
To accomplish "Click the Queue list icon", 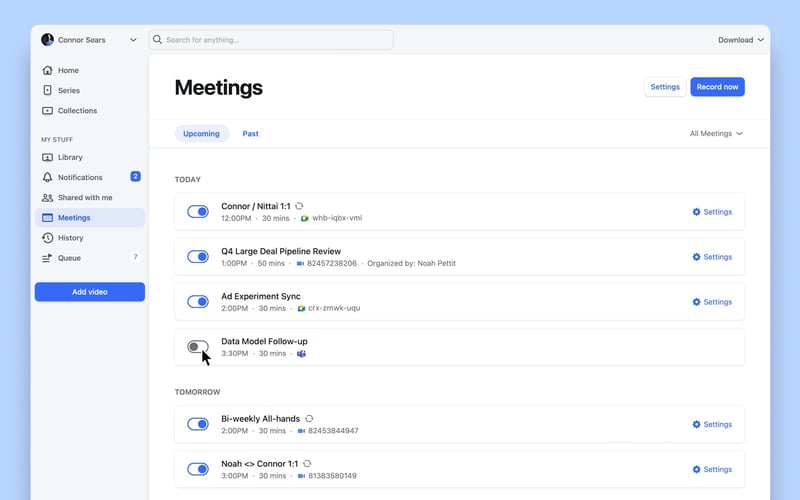I will click(x=47, y=258).
